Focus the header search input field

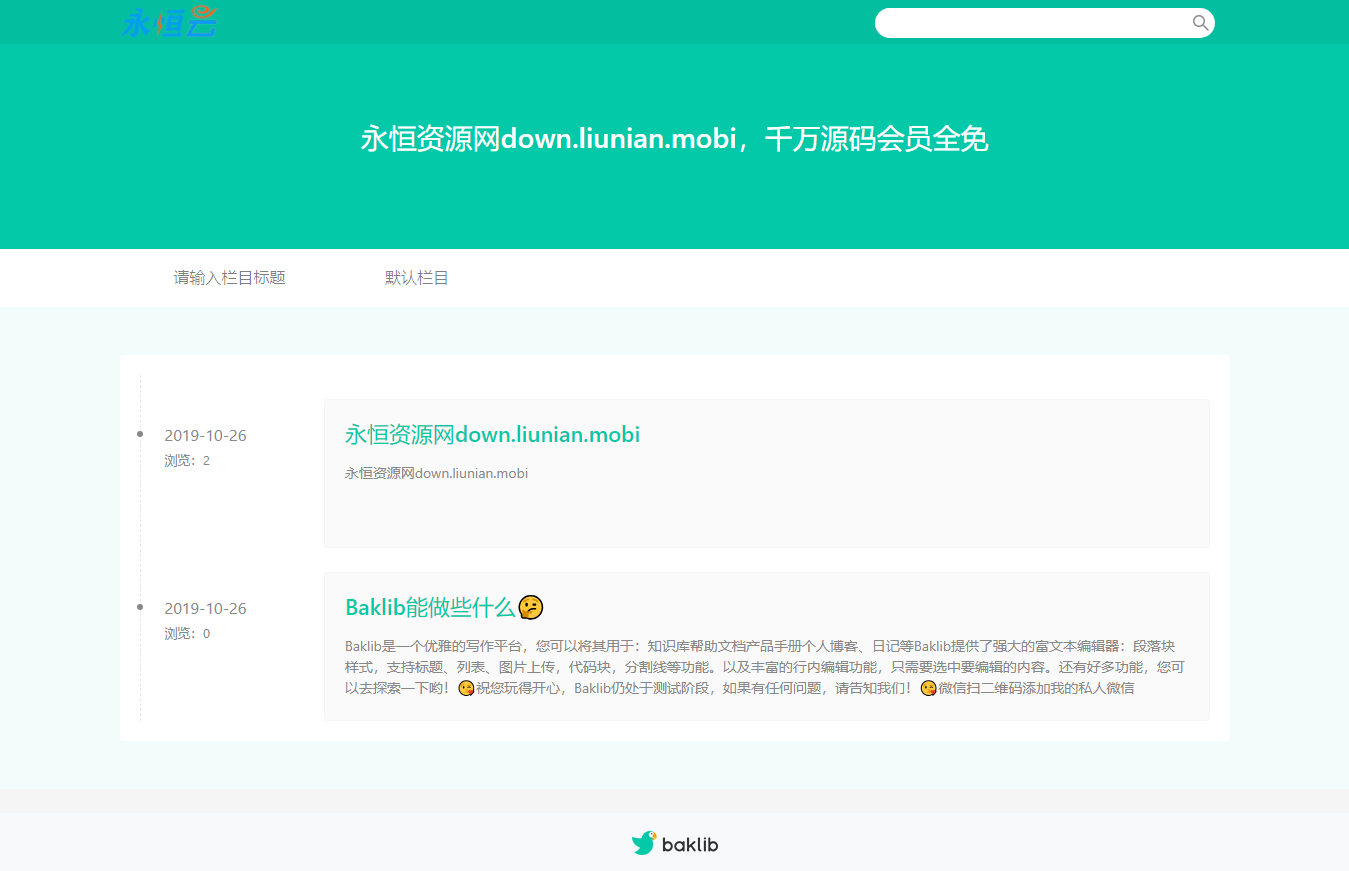click(x=1044, y=23)
